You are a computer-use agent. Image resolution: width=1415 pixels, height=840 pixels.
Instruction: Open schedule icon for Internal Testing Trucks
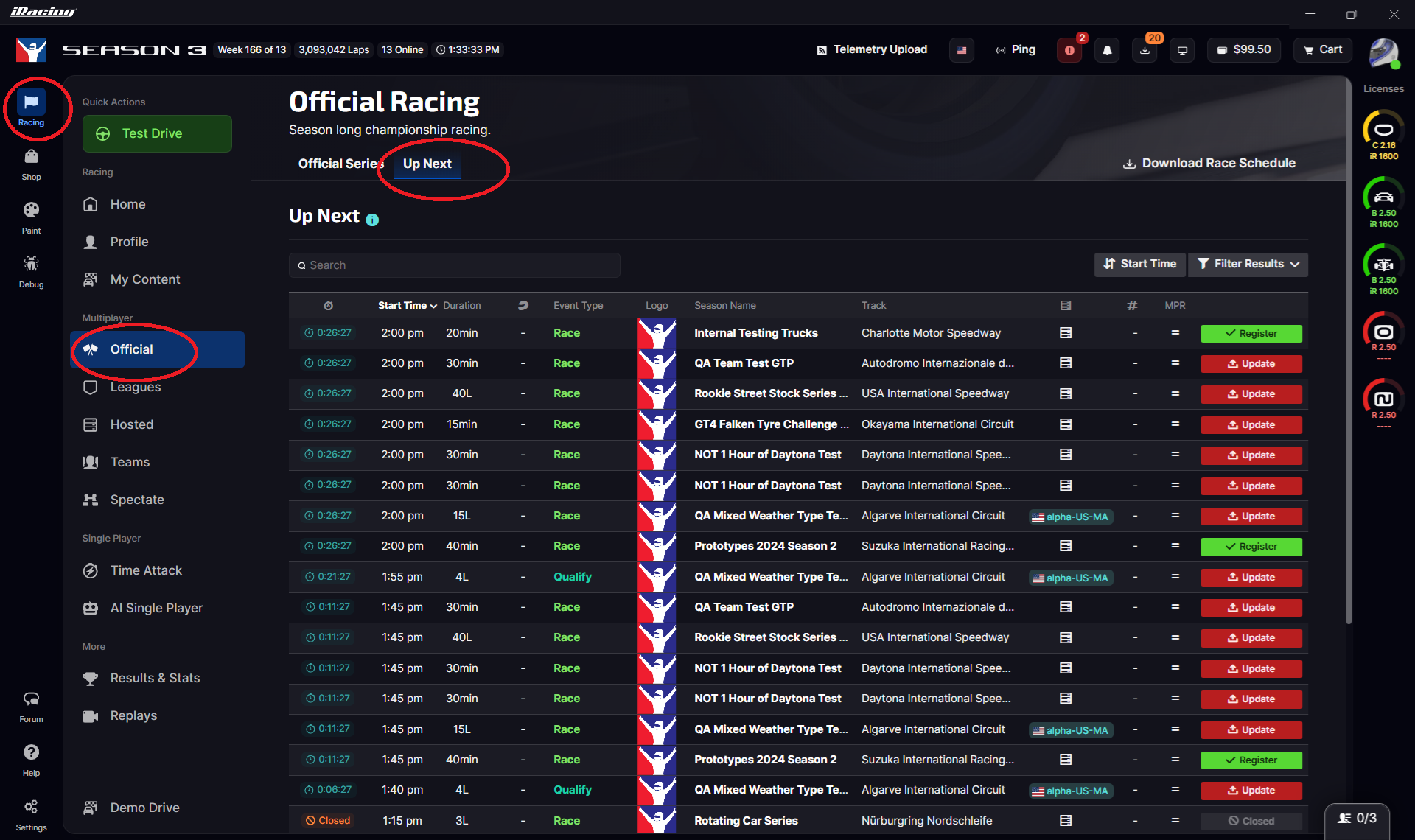pyautogui.click(x=1066, y=333)
